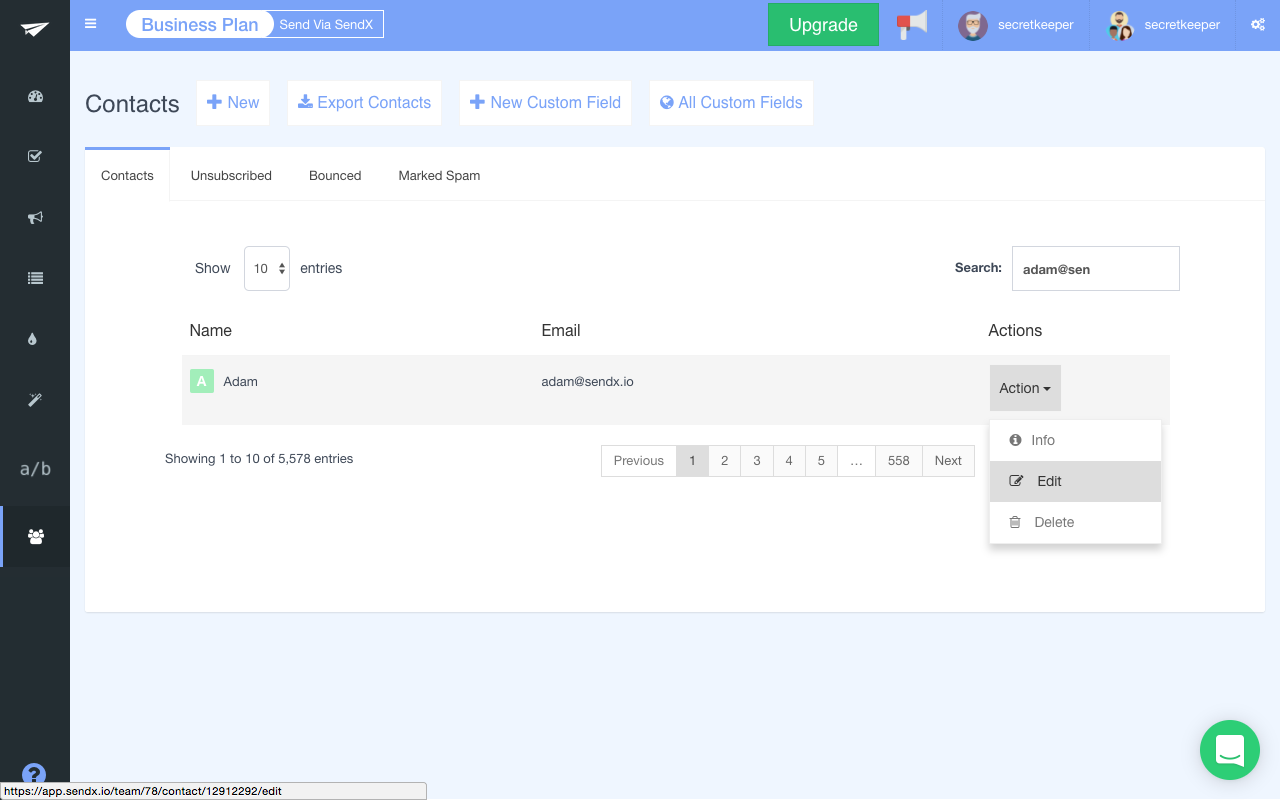Open the drip droplet sidebar icon
This screenshot has width=1280, height=800.
(x=33, y=339)
